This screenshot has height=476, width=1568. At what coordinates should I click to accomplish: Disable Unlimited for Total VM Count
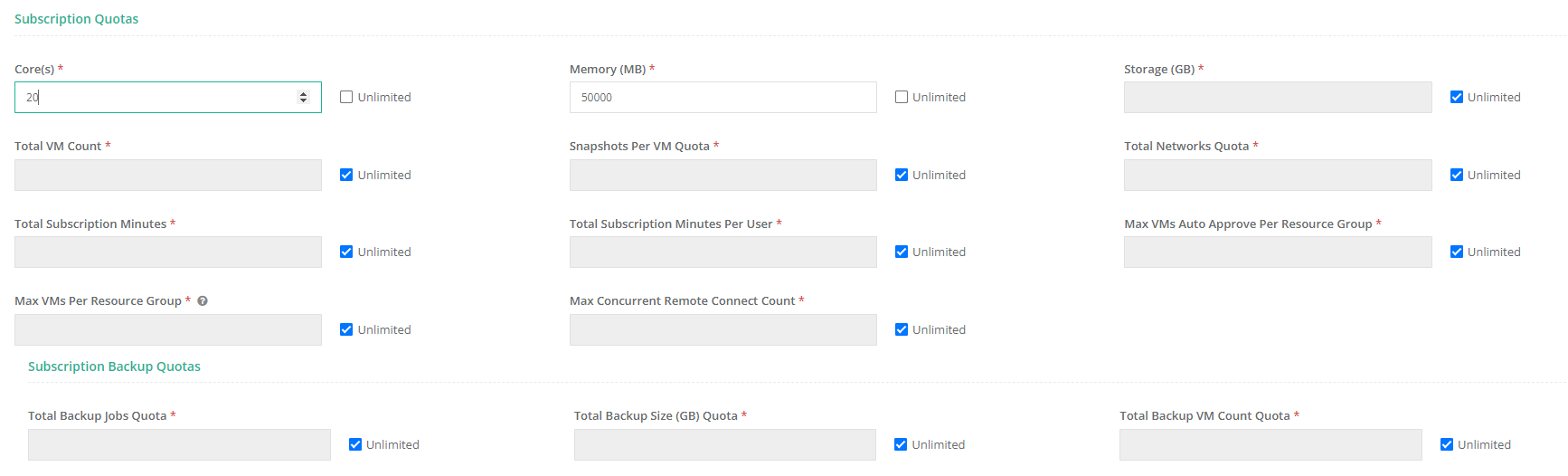pos(346,176)
